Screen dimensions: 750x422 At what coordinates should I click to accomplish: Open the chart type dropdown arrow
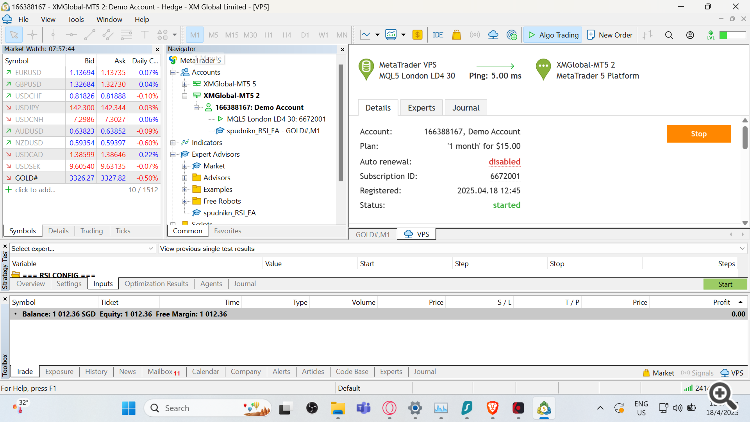[x=377, y=35]
